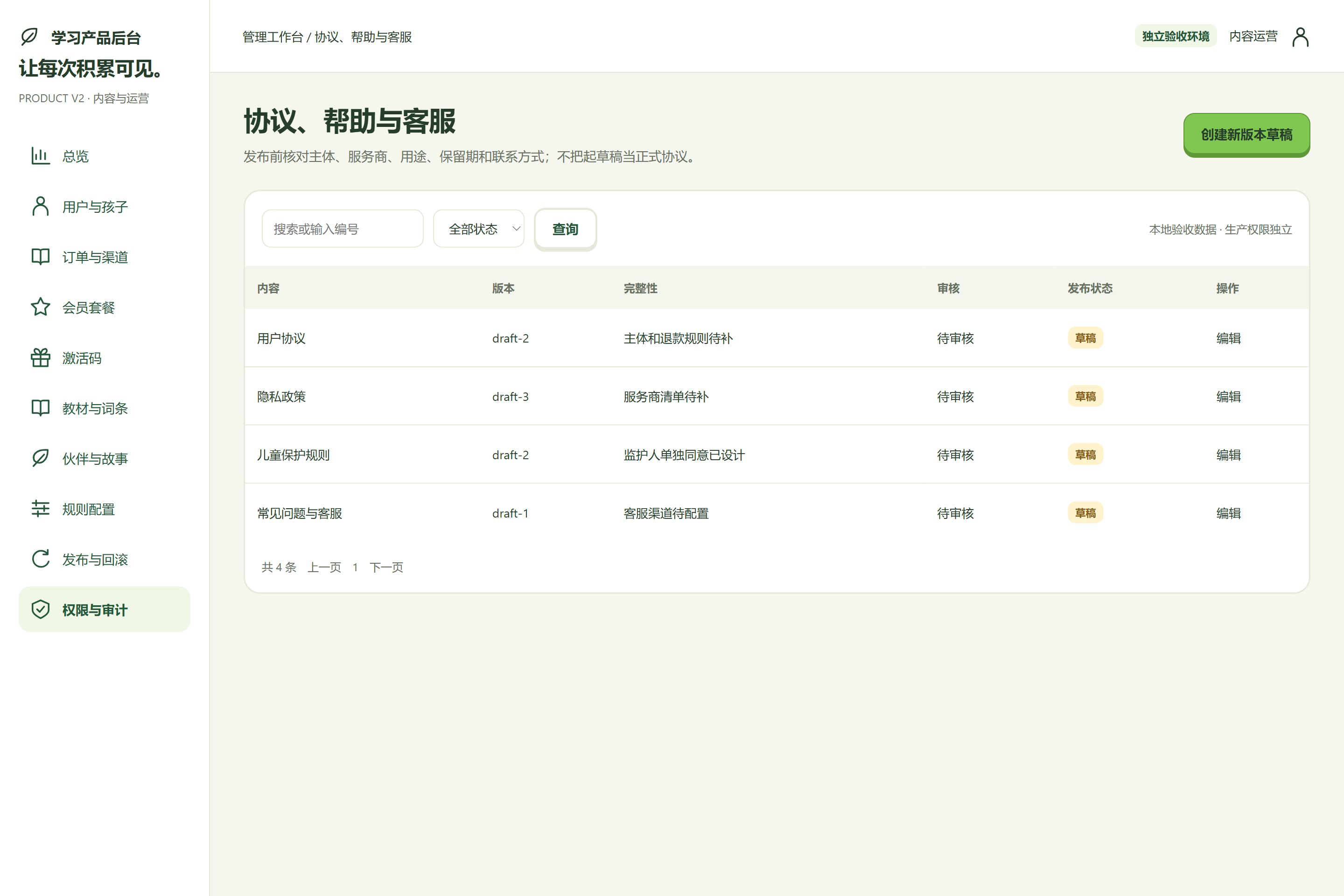Click the sliders icon for 规则配置
This screenshot has height=896, width=1344.
coord(41,509)
